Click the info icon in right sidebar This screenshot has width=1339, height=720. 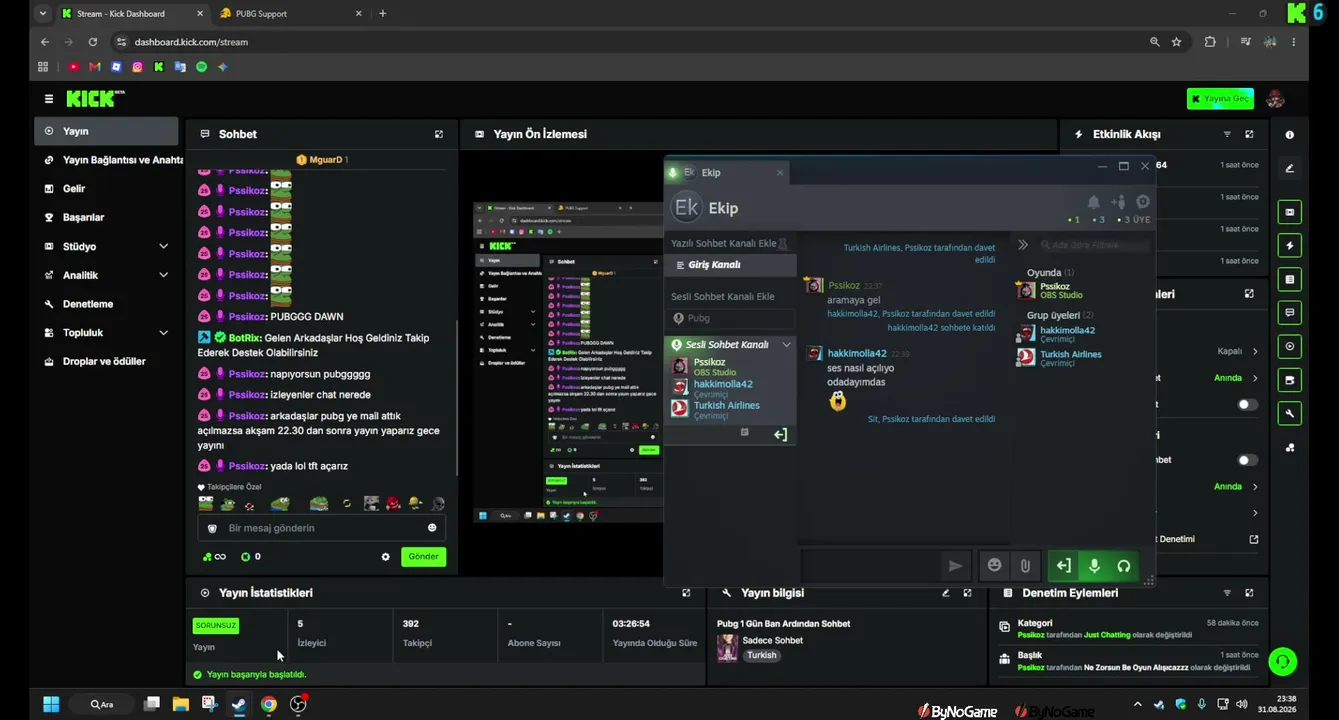tap(1289, 135)
